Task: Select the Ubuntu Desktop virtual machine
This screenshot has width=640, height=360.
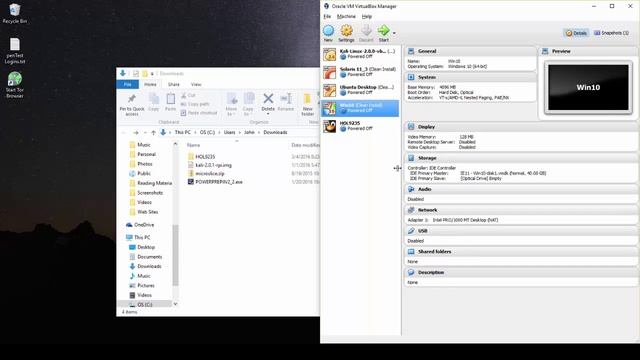Action: (x=360, y=90)
